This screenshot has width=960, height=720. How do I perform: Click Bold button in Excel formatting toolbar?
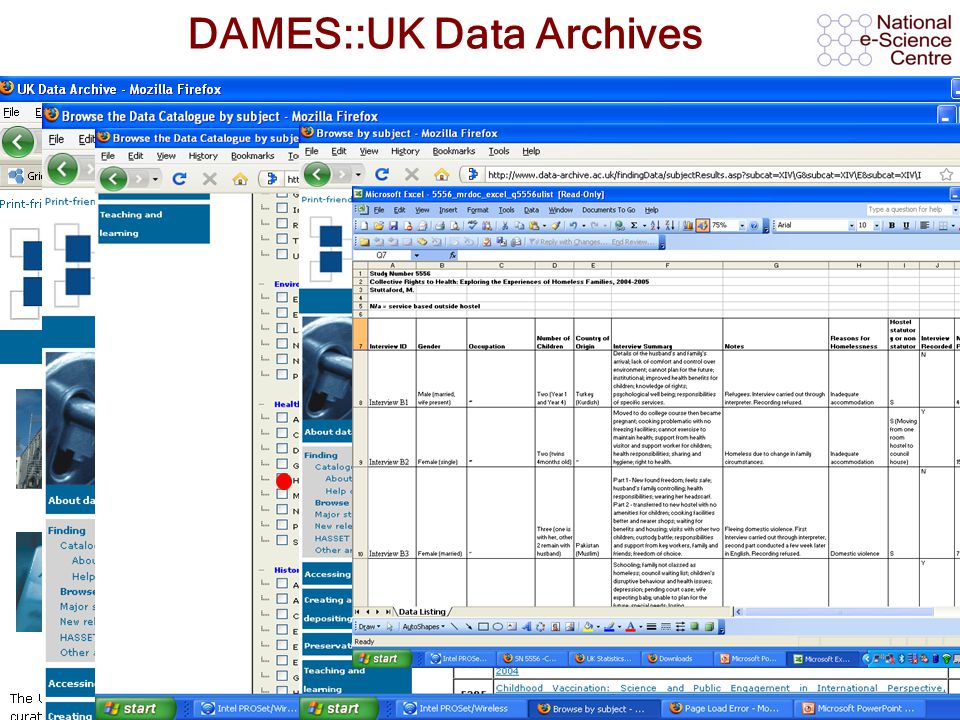coord(891,225)
